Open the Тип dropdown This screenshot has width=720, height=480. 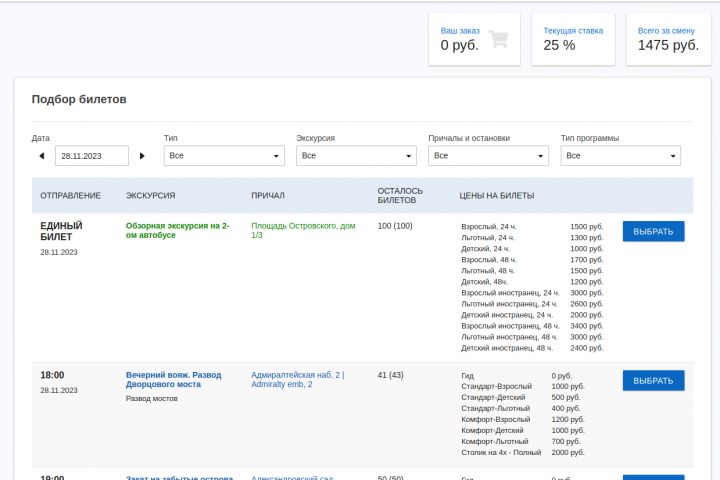click(x=224, y=156)
